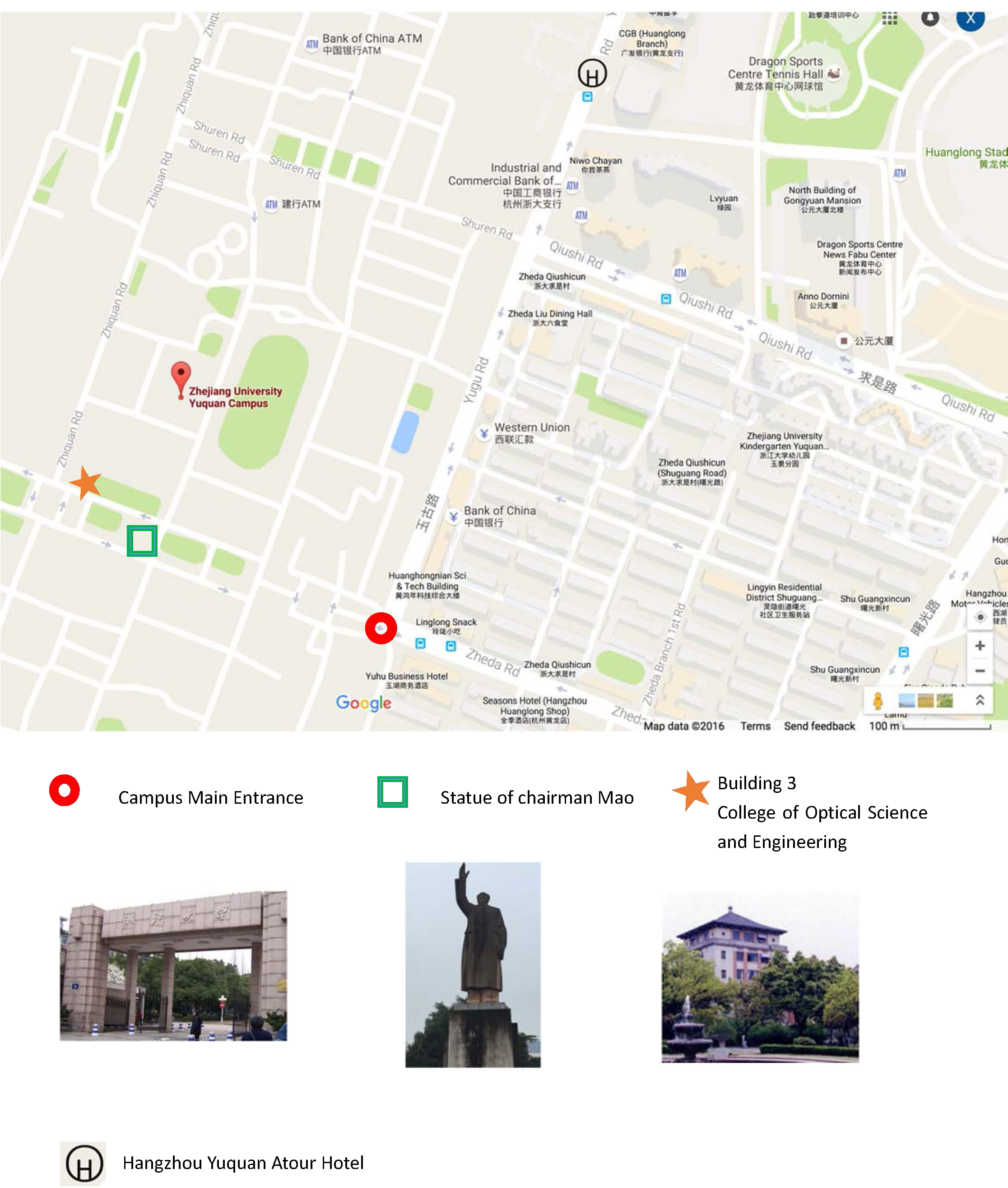Click the Send feedback link
This screenshot has height=1188, width=1008.
[819, 726]
